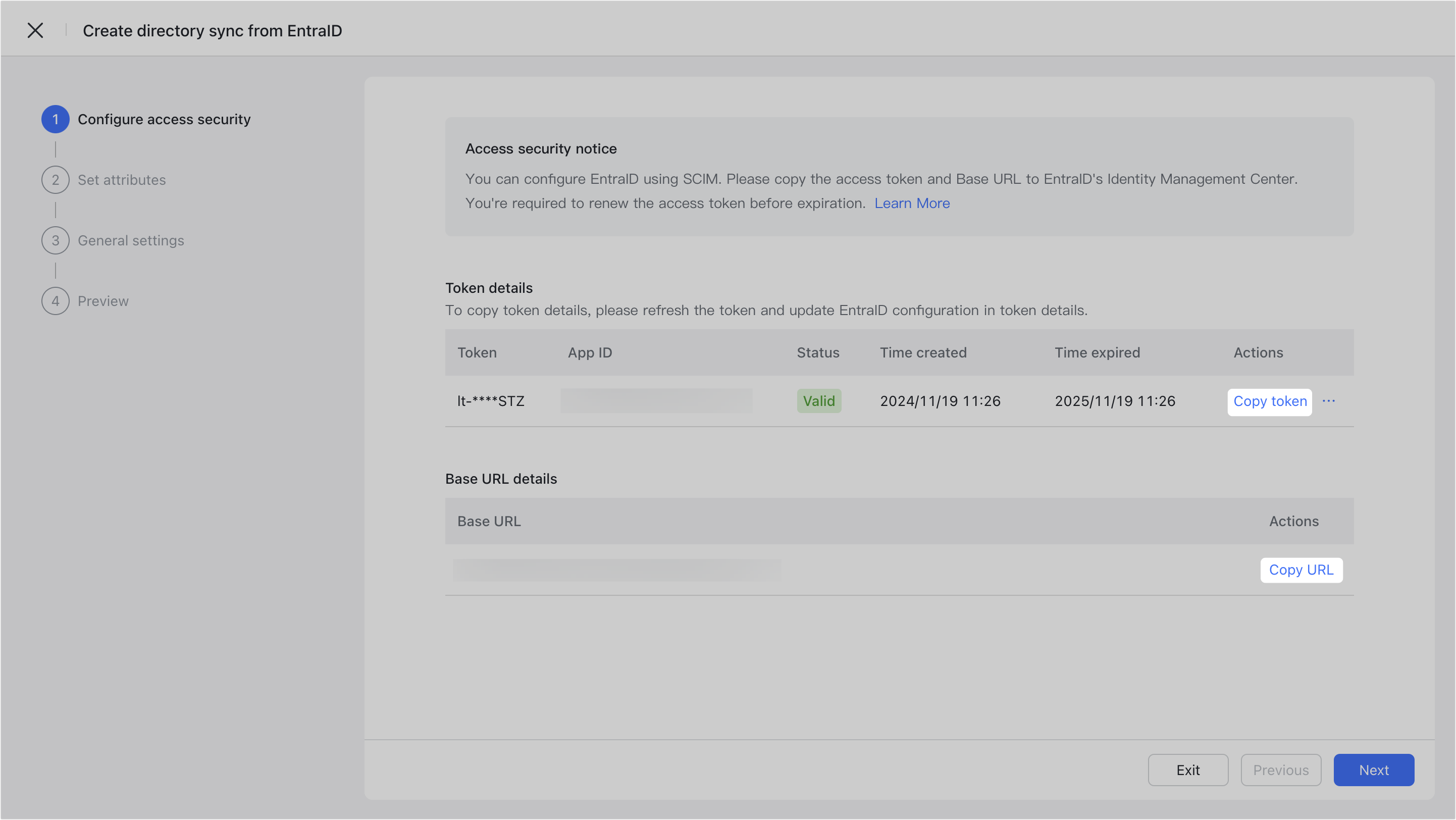Click the Actions column header
This screenshot has width=1456, height=820.
pyautogui.click(x=1258, y=352)
